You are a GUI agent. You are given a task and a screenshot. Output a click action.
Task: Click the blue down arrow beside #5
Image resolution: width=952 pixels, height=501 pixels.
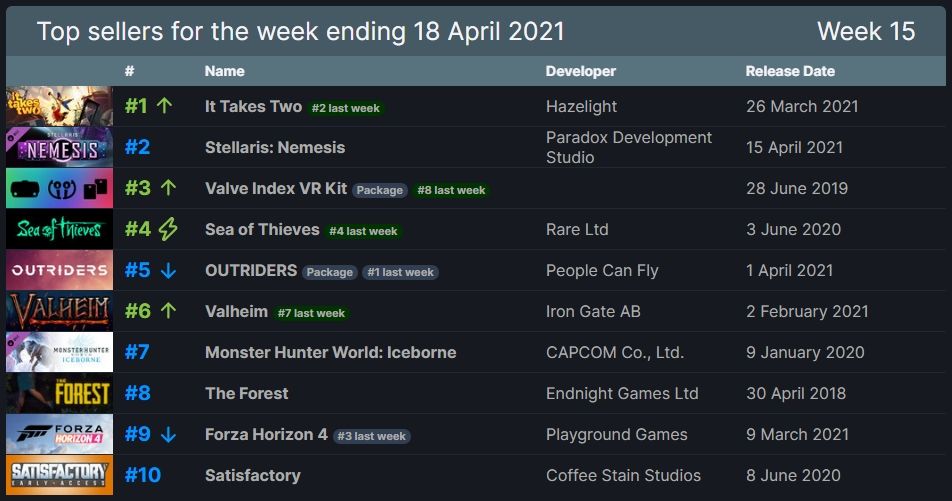point(168,270)
